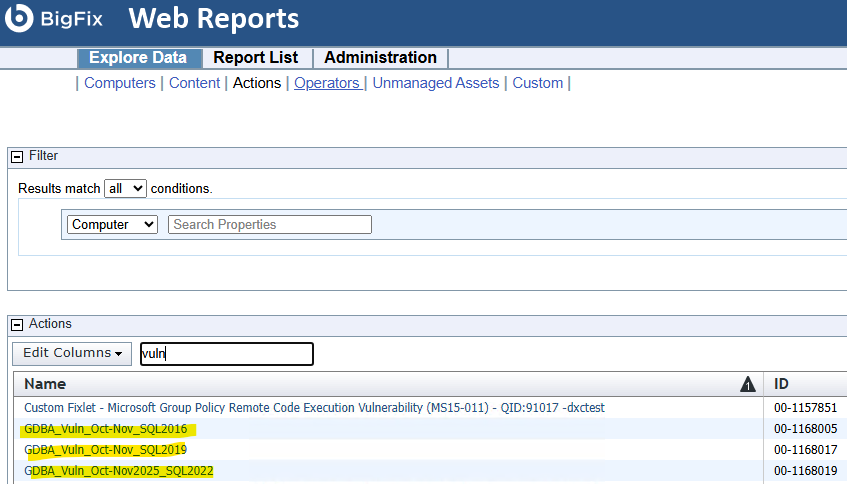
Task: Click the actions search box containing 'vuln'
Action: pos(226,354)
